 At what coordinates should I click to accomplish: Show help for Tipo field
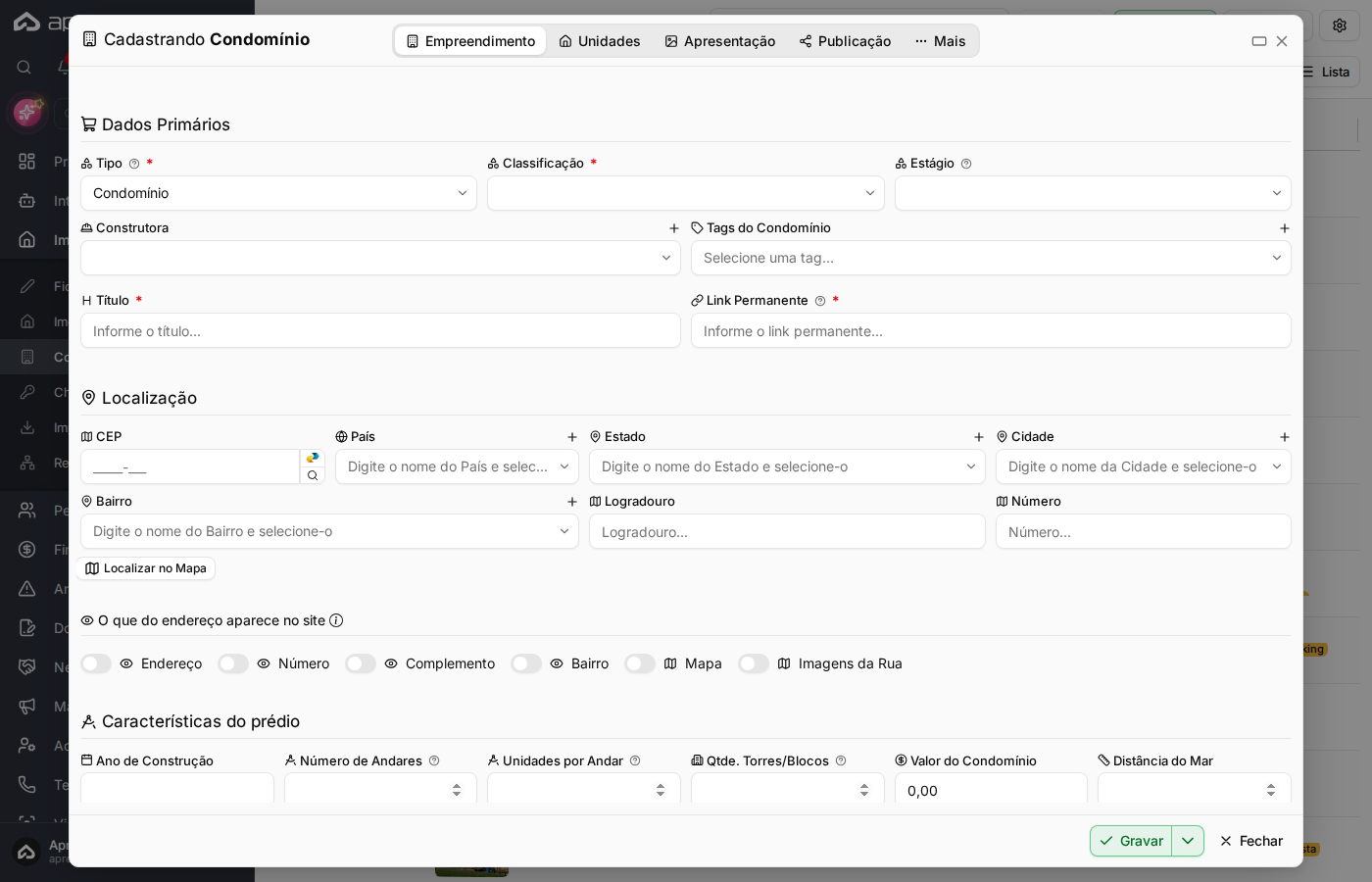[134, 164]
